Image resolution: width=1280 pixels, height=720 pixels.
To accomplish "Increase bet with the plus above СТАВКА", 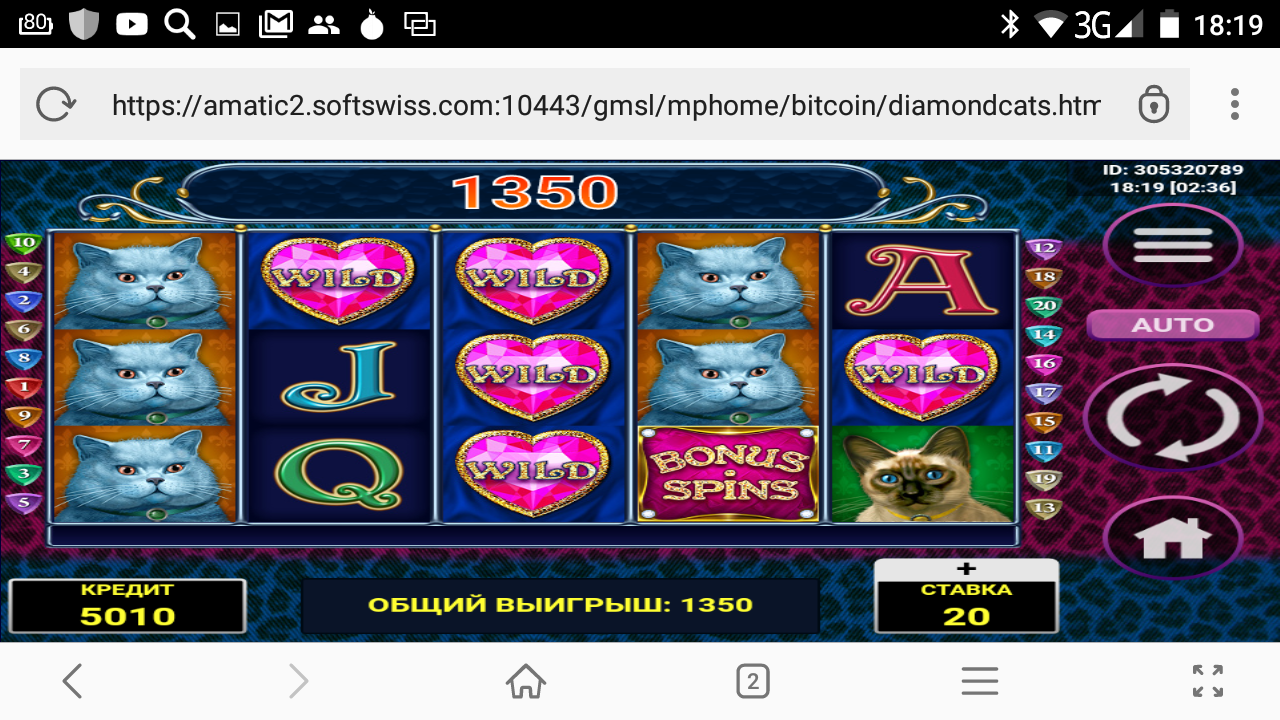I will click(x=966, y=568).
